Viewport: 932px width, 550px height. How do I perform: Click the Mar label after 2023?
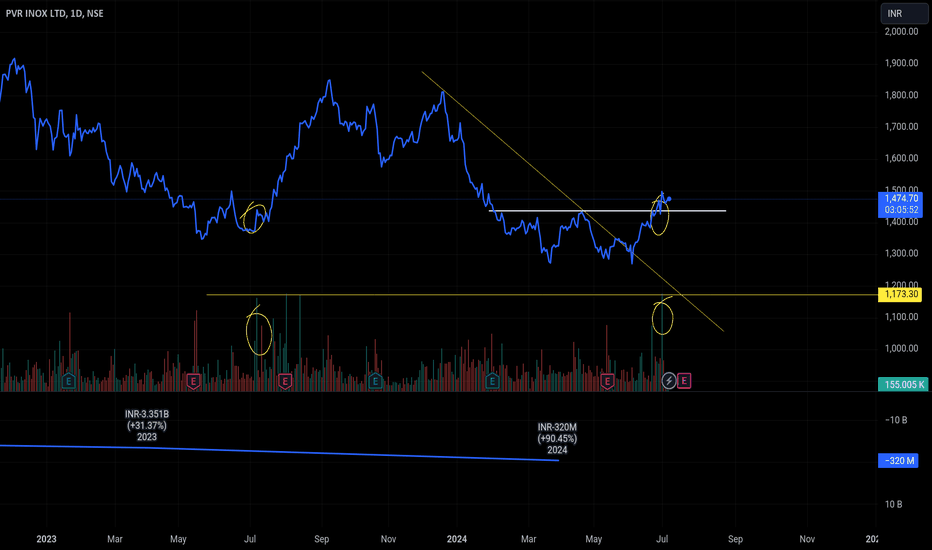(x=115, y=539)
